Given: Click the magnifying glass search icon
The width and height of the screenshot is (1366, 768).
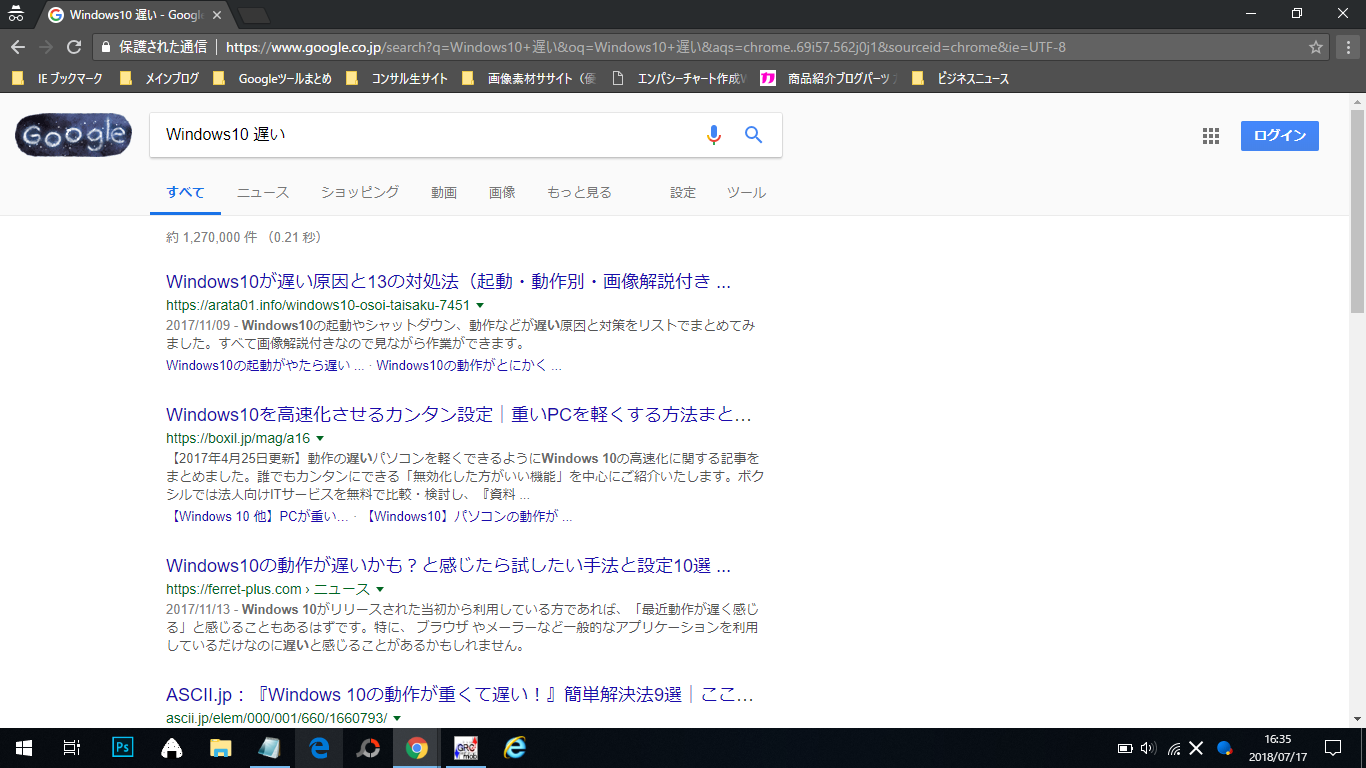Looking at the screenshot, I should click(x=753, y=135).
